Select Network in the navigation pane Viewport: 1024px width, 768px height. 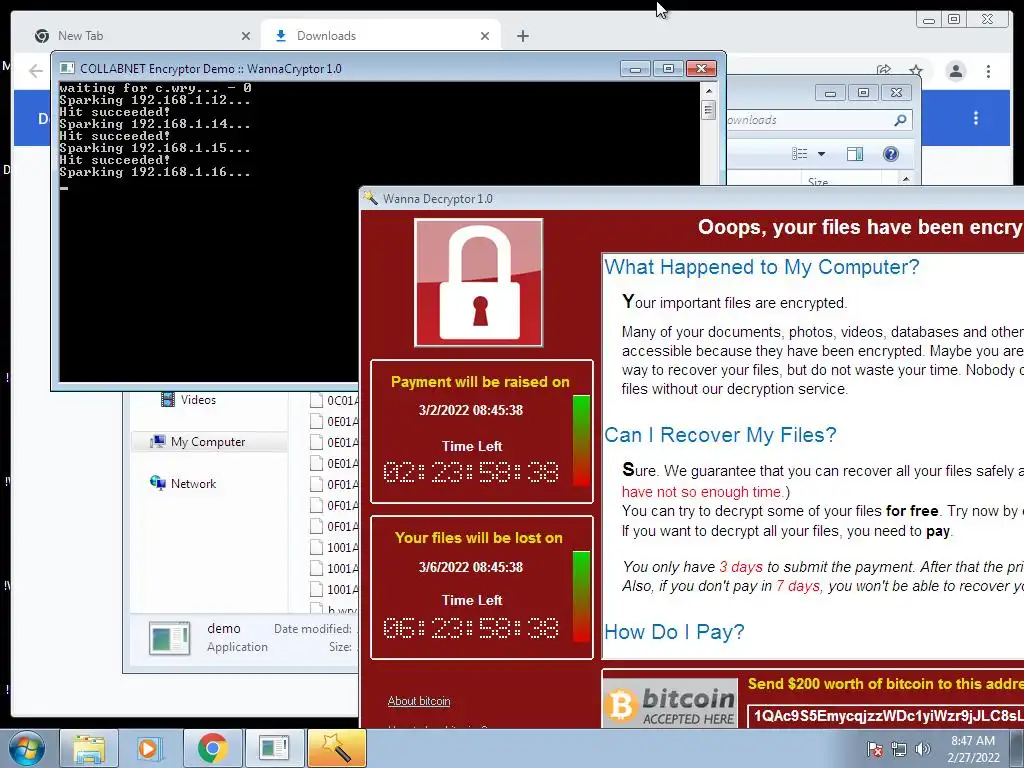click(x=193, y=483)
